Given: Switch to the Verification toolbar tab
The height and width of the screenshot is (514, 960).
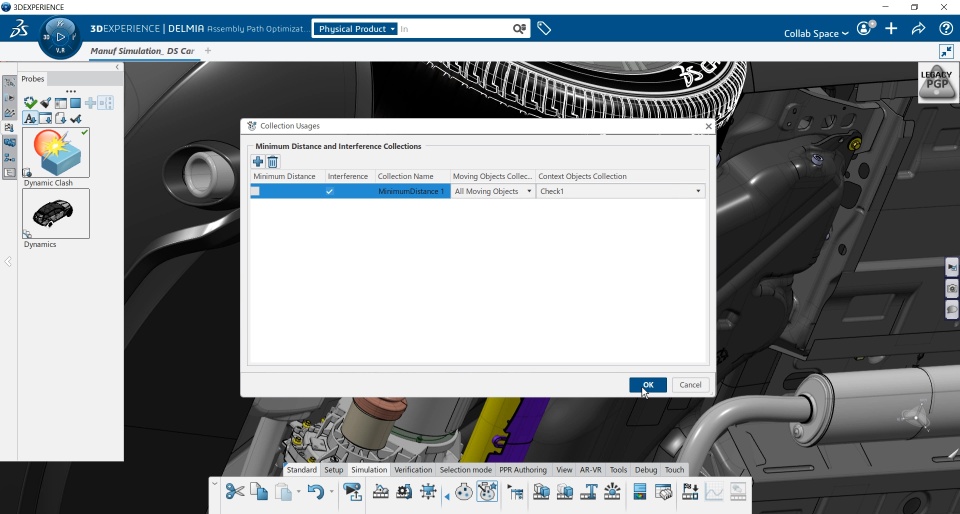Looking at the screenshot, I should click(x=413, y=470).
